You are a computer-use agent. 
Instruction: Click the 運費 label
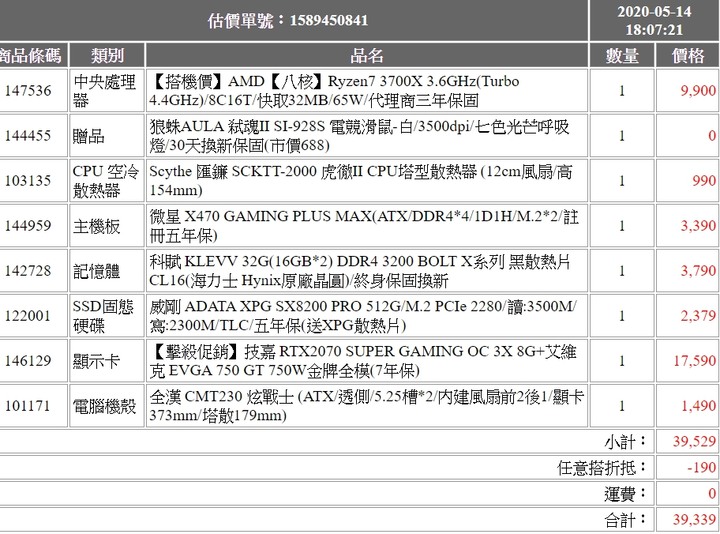coord(625,494)
